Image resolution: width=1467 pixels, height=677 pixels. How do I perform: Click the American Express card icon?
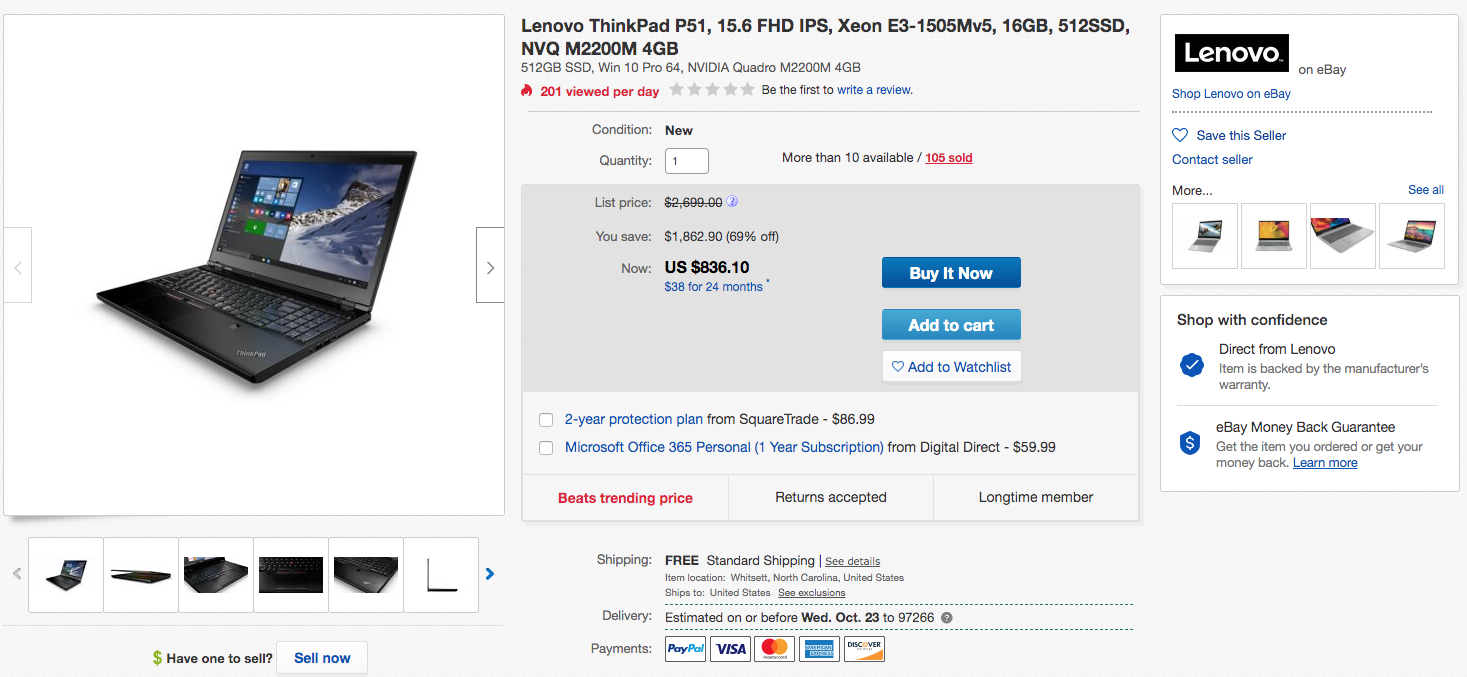pyautogui.click(x=819, y=649)
